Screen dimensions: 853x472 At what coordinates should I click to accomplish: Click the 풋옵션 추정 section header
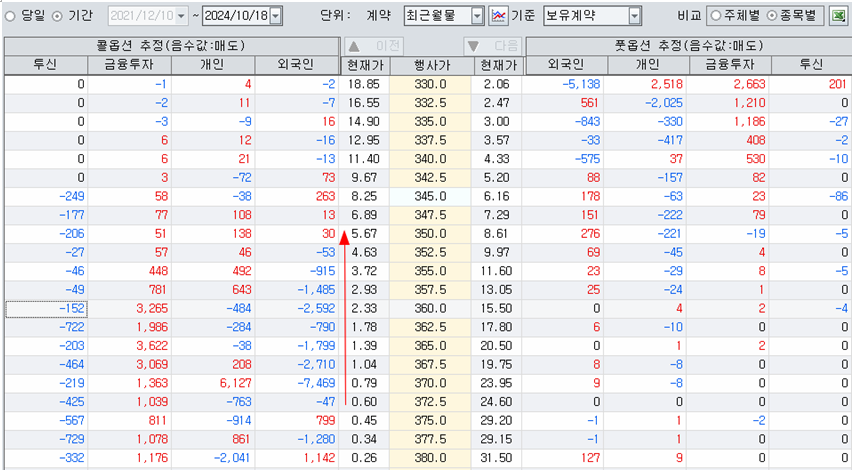[x=687, y=46]
